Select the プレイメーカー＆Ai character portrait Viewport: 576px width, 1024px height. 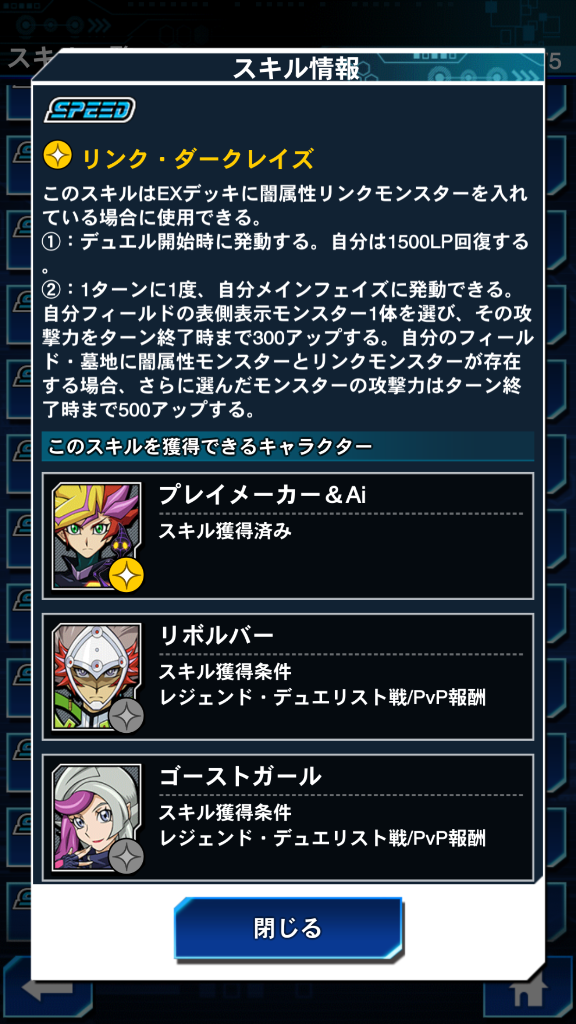click(97, 536)
